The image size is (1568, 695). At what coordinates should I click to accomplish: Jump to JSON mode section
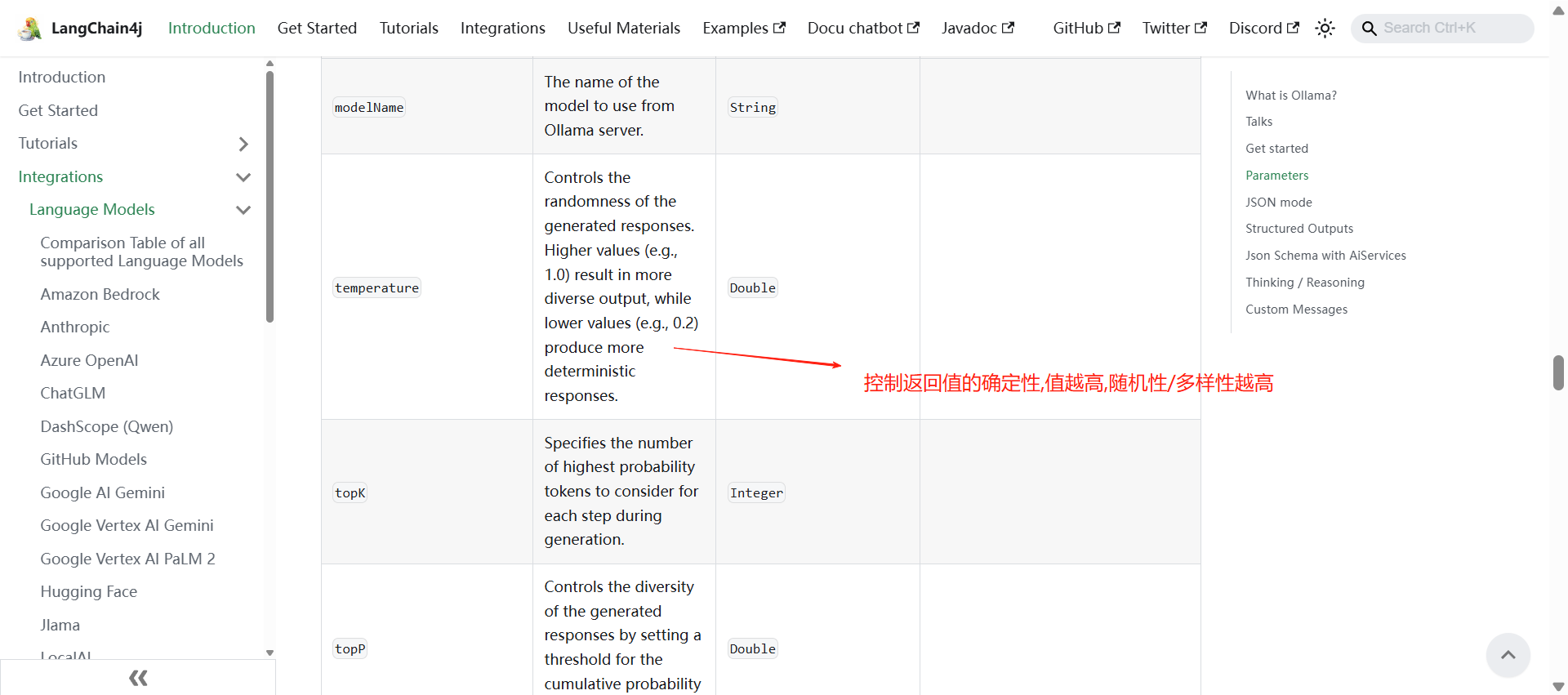[x=1279, y=203]
